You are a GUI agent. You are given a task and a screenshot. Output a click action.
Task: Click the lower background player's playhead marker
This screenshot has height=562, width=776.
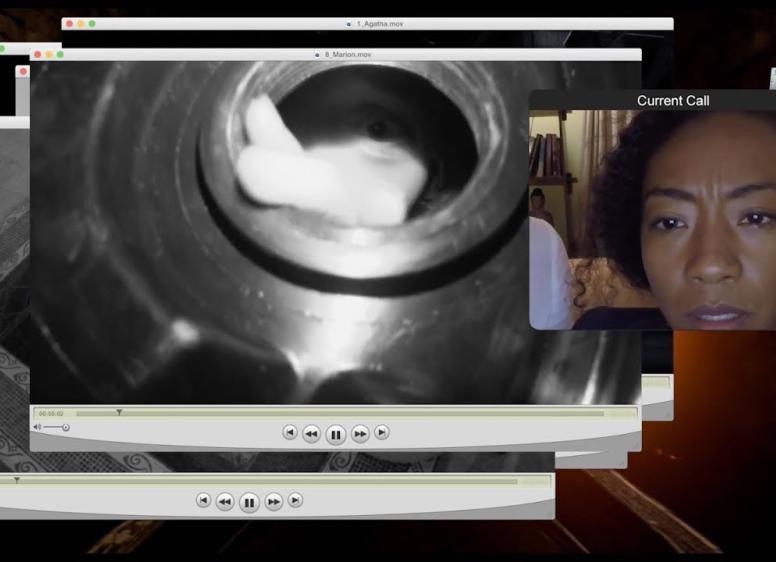[x=17, y=480]
